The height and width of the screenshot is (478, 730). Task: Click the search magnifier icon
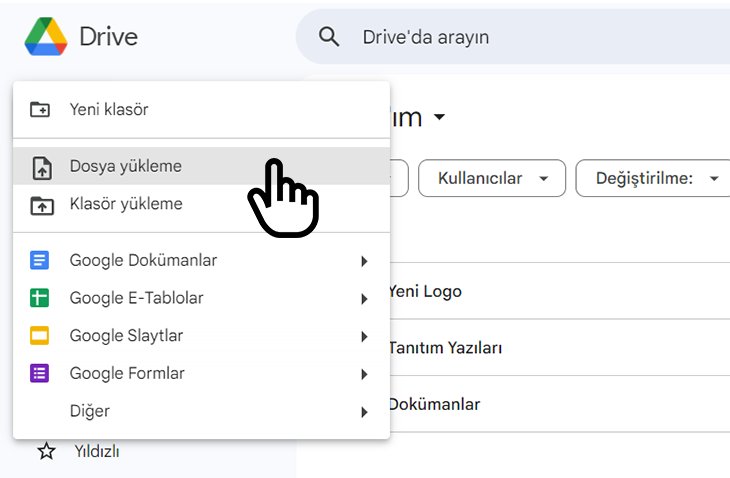329,36
